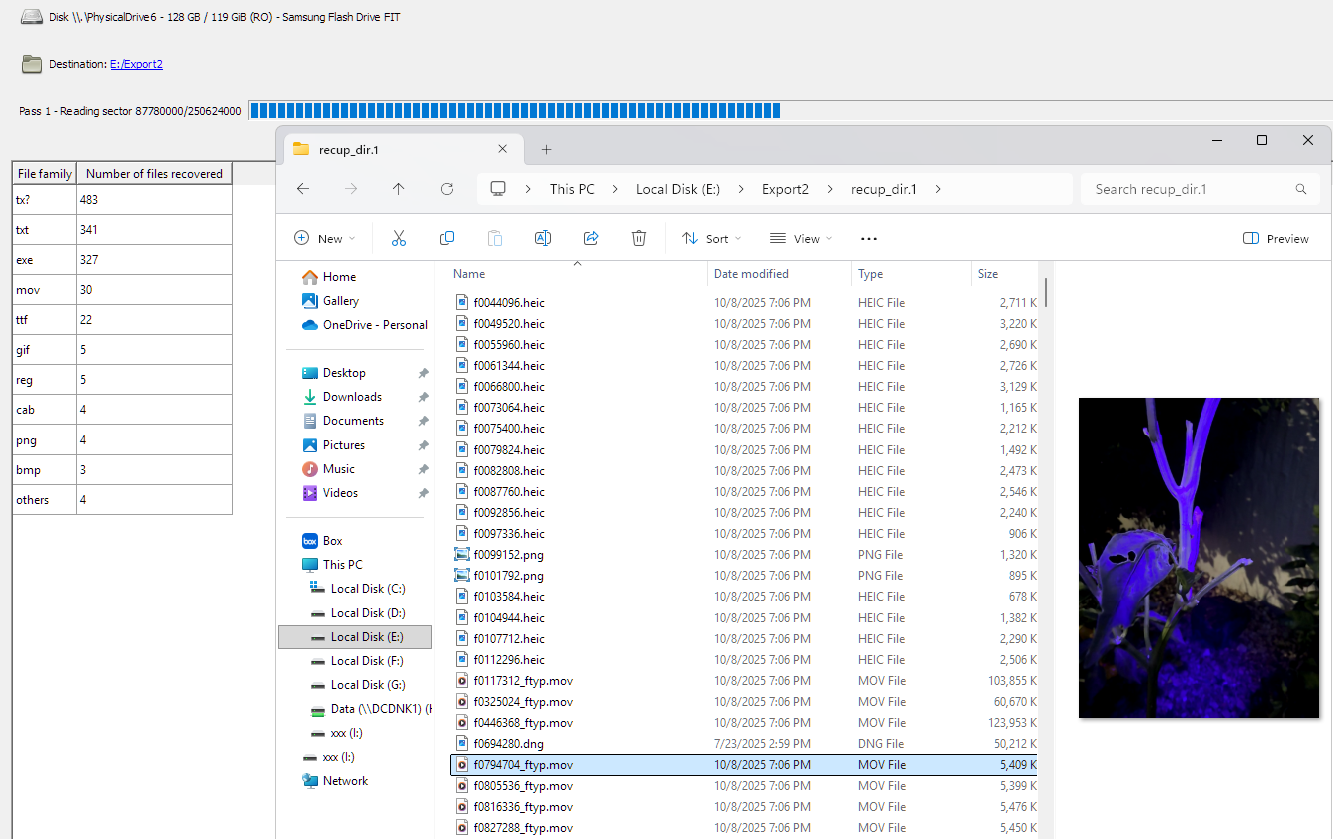
Task: Go up one folder level arrow
Action: [x=399, y=189]
